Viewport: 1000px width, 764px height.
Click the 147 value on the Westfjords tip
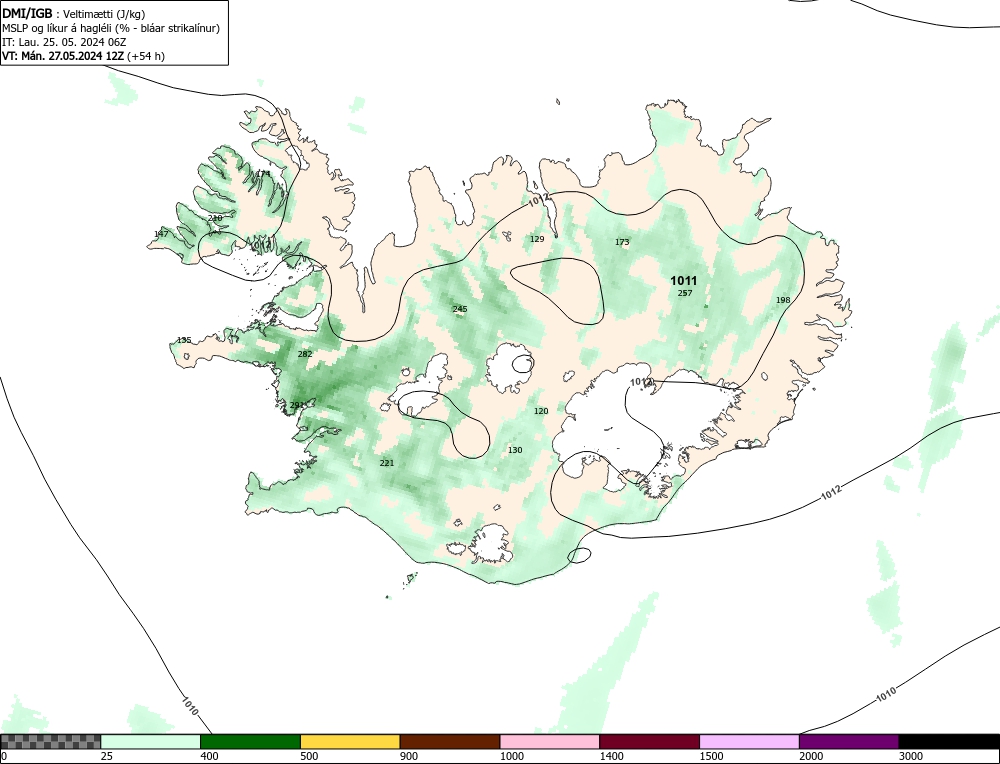(x=161, y=234)
